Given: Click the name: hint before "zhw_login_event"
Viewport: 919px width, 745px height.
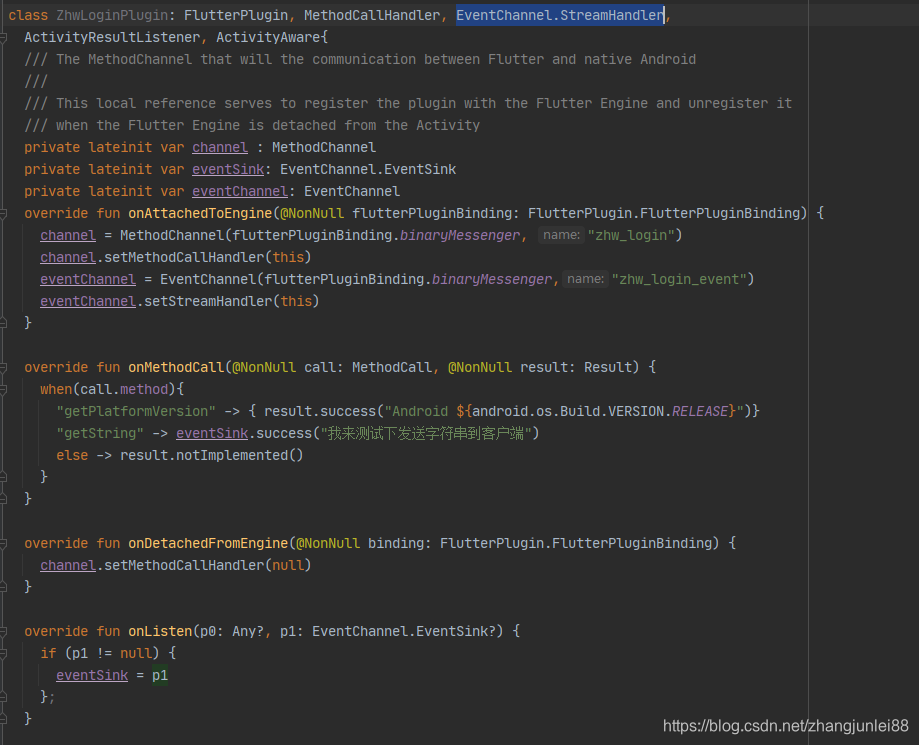Looking at the screenshot, I should [586, 279].
